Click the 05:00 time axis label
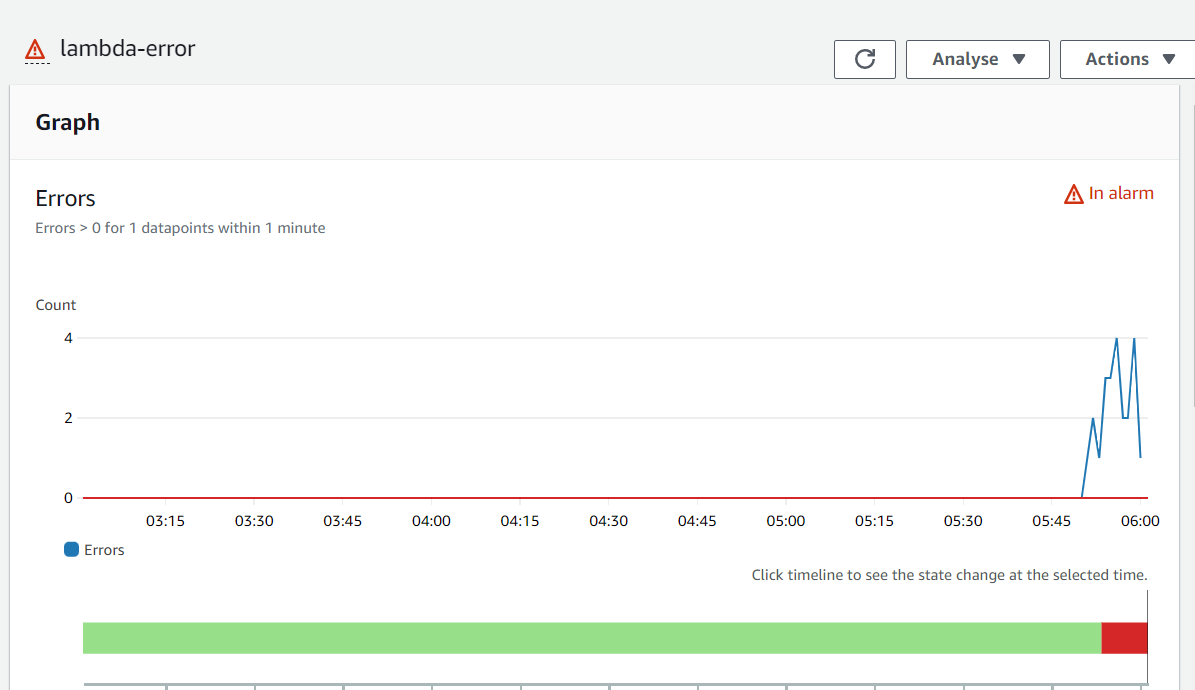This screenshot has height=690, width=1195. coord(785,522)
